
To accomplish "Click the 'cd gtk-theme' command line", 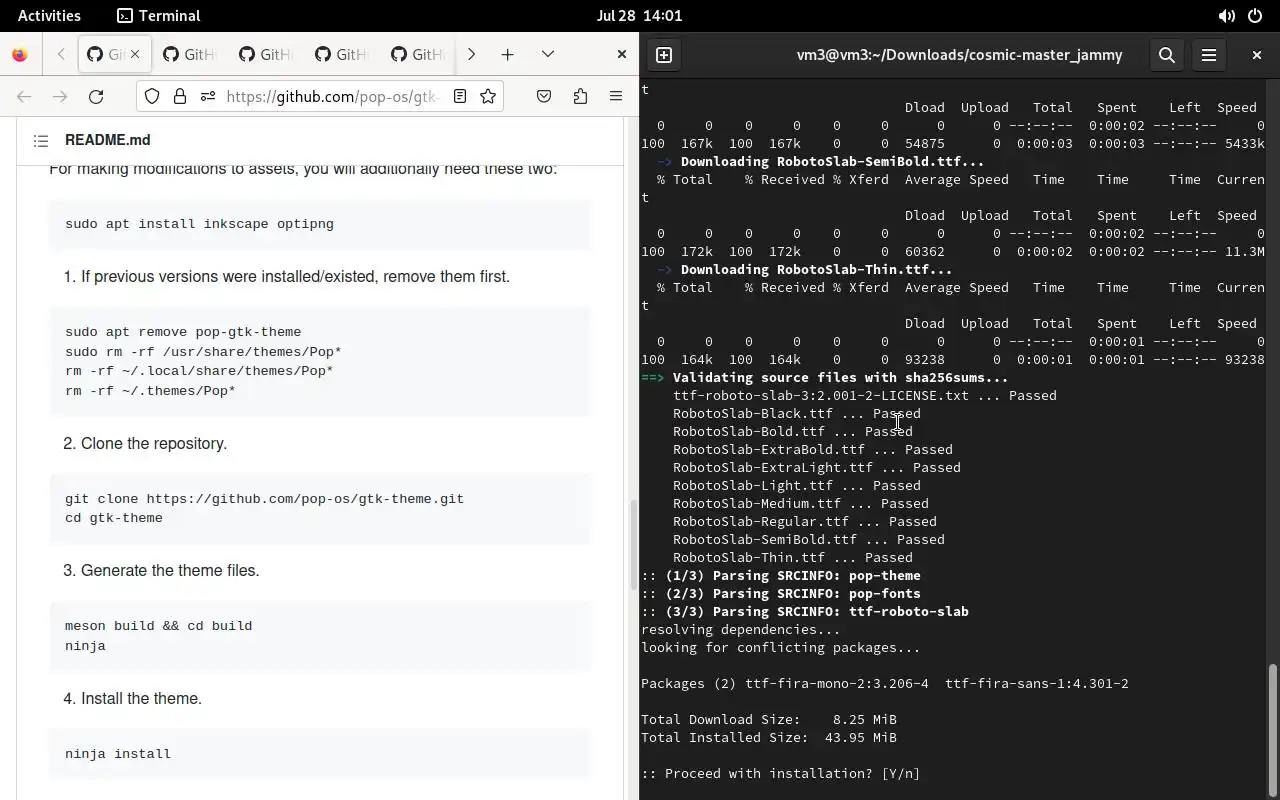I will tap(113, 518).
